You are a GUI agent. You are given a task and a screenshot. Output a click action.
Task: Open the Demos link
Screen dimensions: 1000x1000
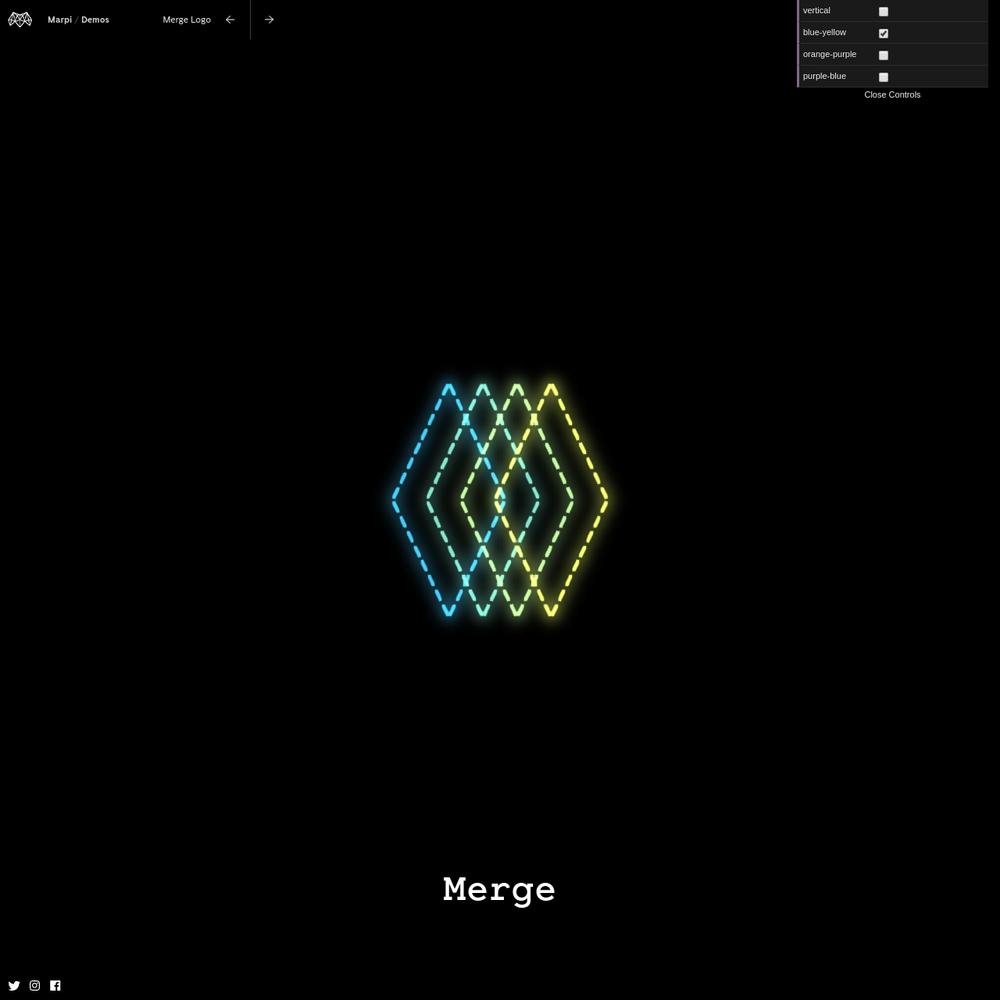(x=95, y=20)
